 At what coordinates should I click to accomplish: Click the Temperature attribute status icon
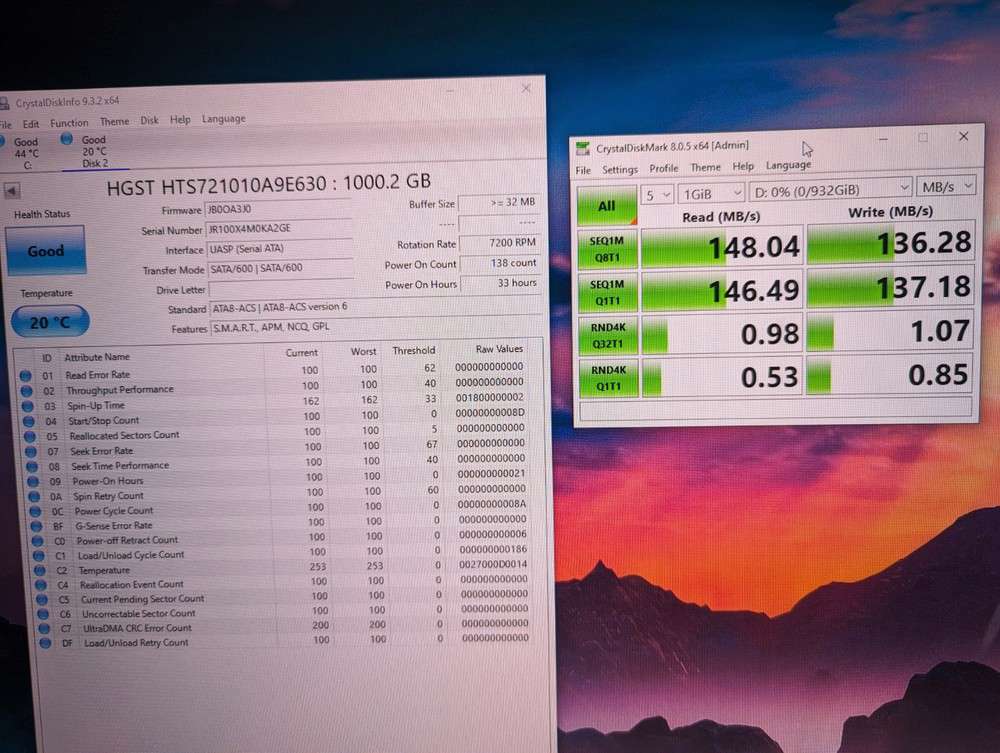click(40, 571)
